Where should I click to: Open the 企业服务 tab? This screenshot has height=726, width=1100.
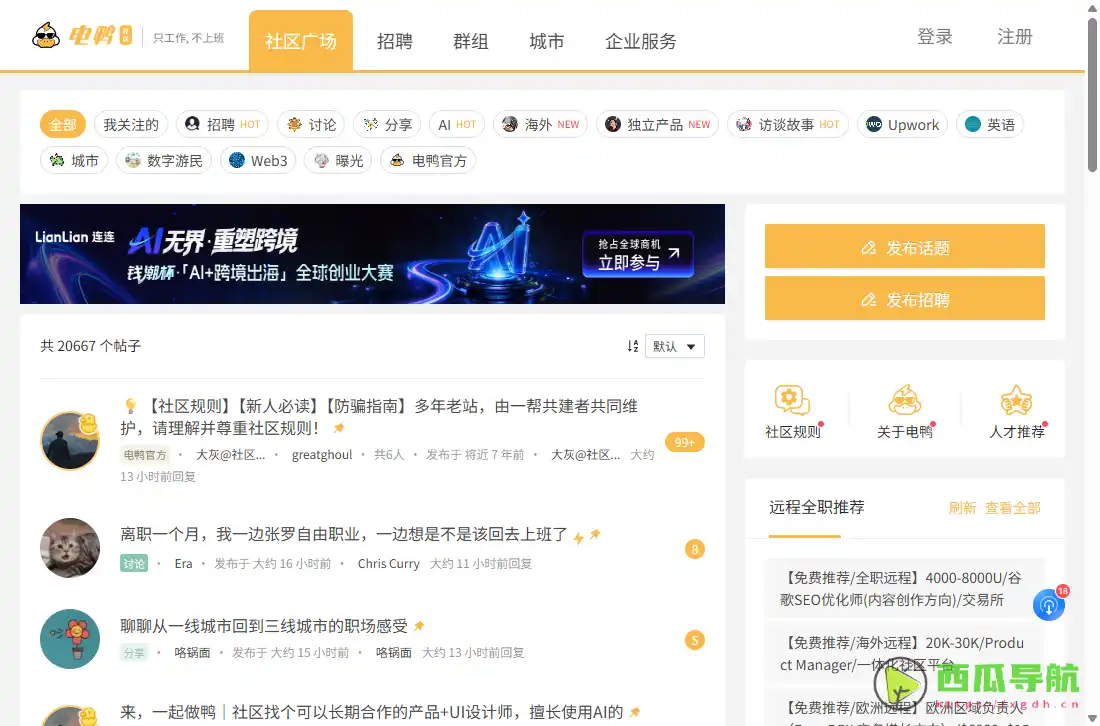[640, 41]
